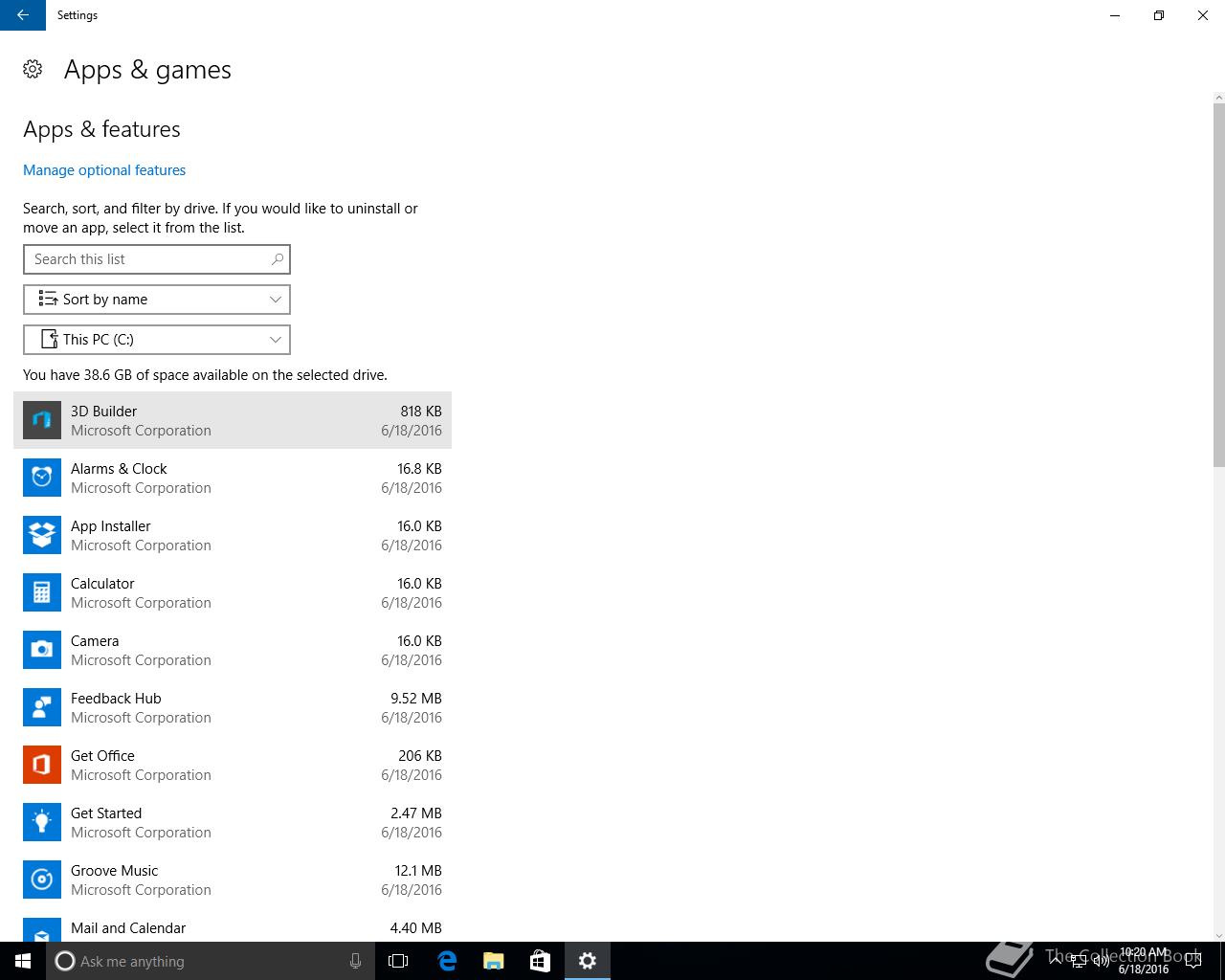The height and width of the screenshot is (980, 1225).
Task: Select the Get Started list entry
Action: (233, 822)
